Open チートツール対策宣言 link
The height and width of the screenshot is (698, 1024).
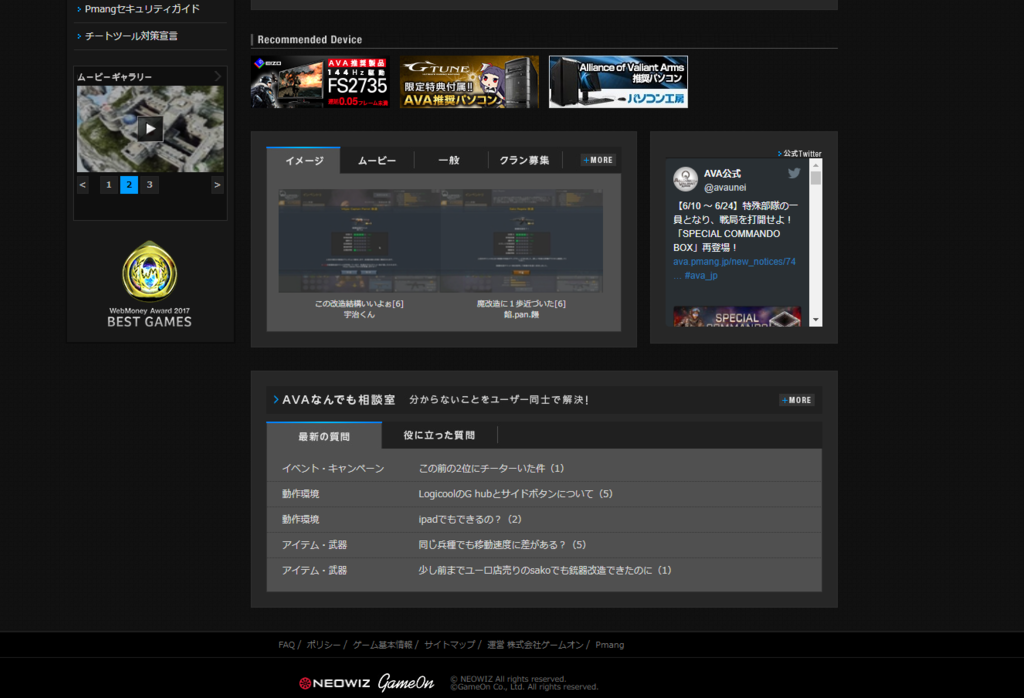tap(131, 36)
